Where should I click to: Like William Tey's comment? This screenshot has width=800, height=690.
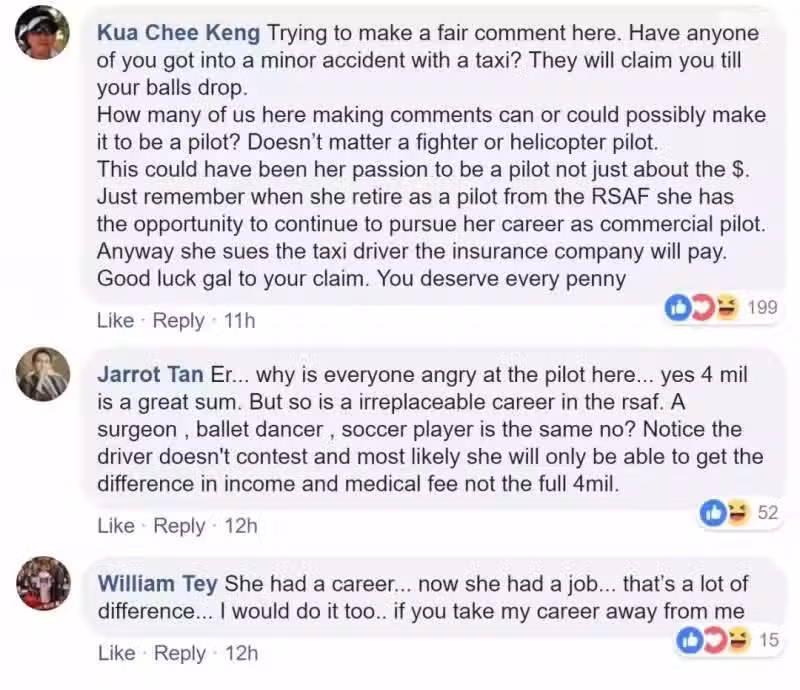(x=116, y=653)
